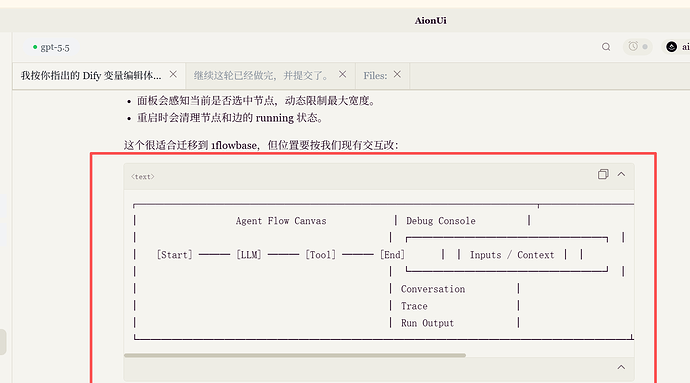The height and width of the screenshot is (383, 690).
Task: Collapse code block using bottom chevron
Action: click(621, 367)
